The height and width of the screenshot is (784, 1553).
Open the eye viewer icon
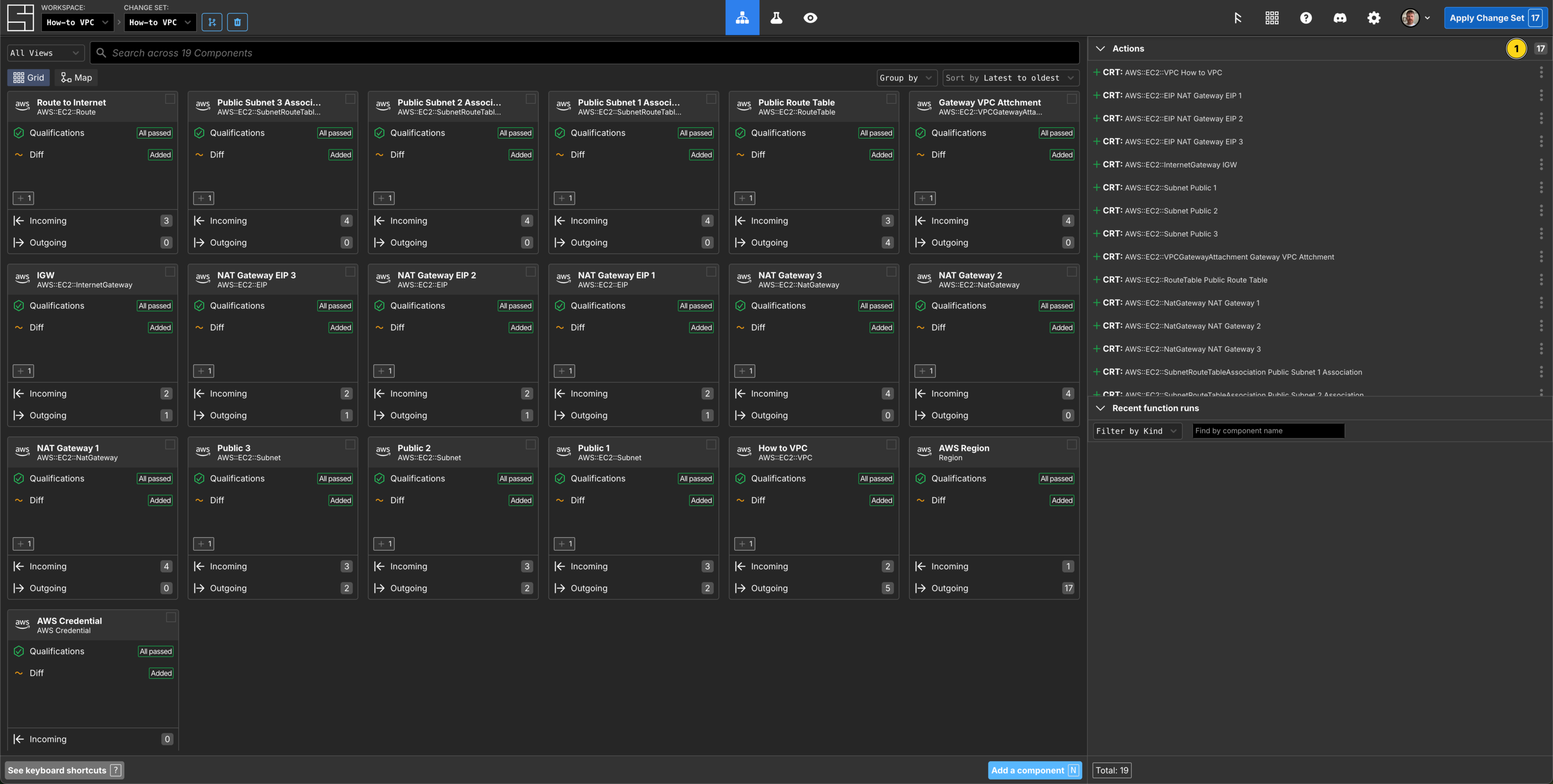[x=810, y=17]
